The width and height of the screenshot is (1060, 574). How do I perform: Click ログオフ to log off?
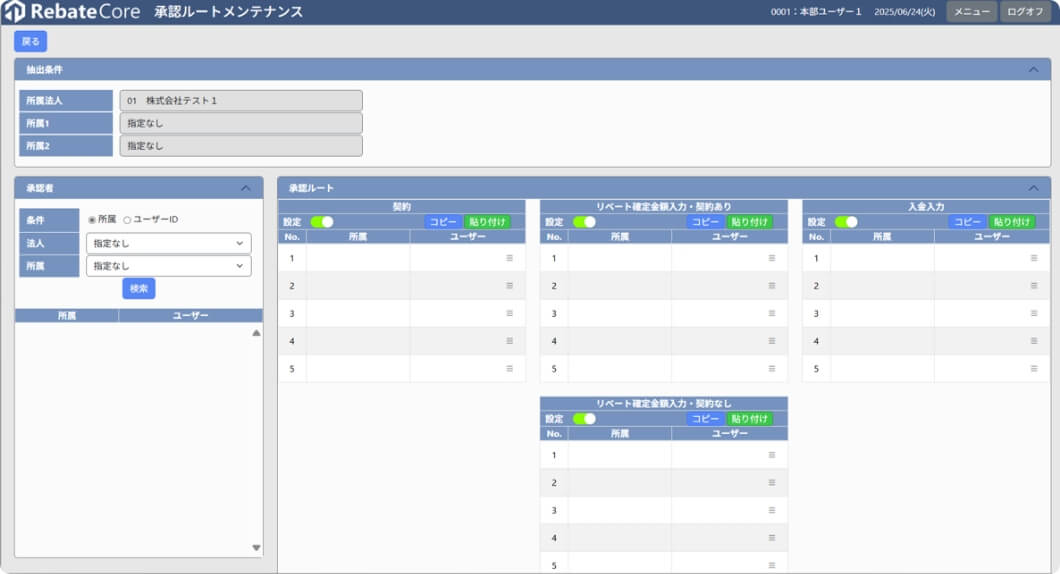pyautogui.click(x=1025, y=12)
